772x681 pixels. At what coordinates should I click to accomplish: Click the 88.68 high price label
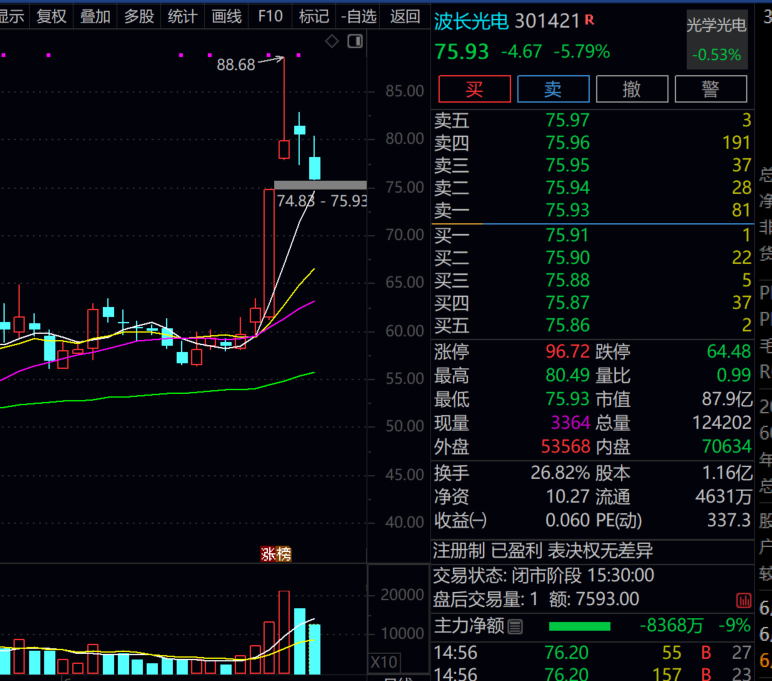[236, 65]
